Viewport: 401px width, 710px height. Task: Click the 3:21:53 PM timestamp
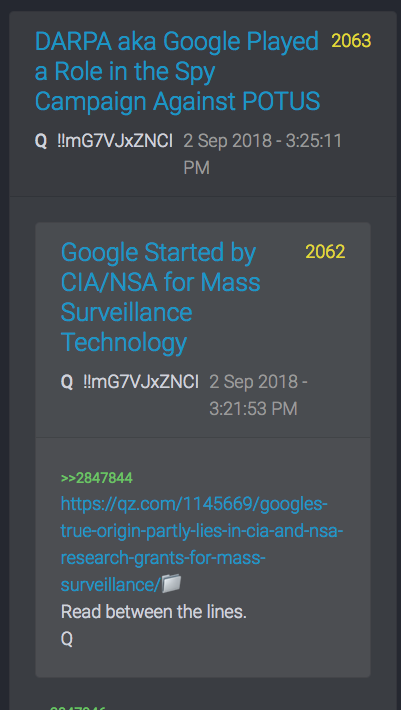[253, 409]
